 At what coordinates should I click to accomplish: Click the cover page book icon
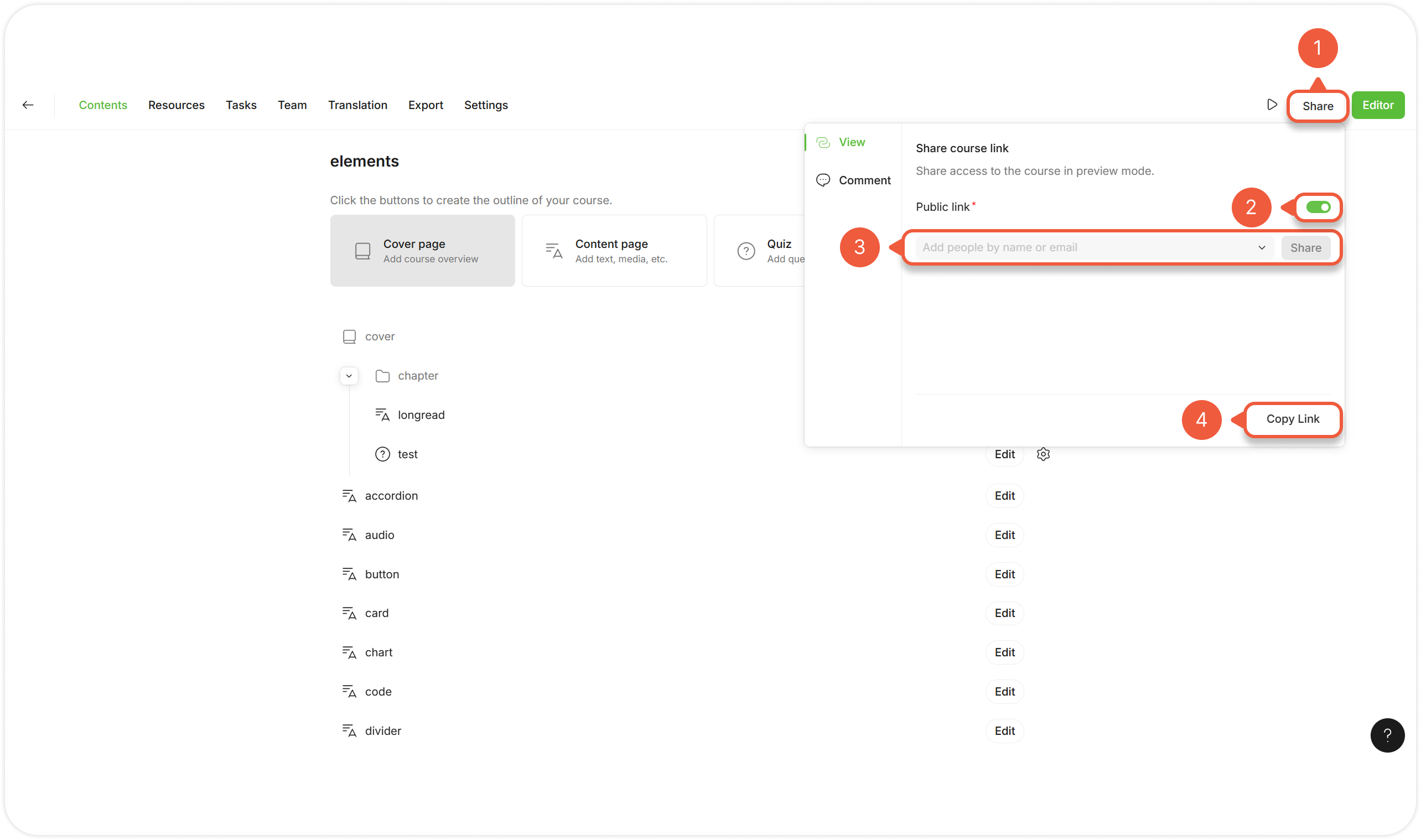click(349, 337)
